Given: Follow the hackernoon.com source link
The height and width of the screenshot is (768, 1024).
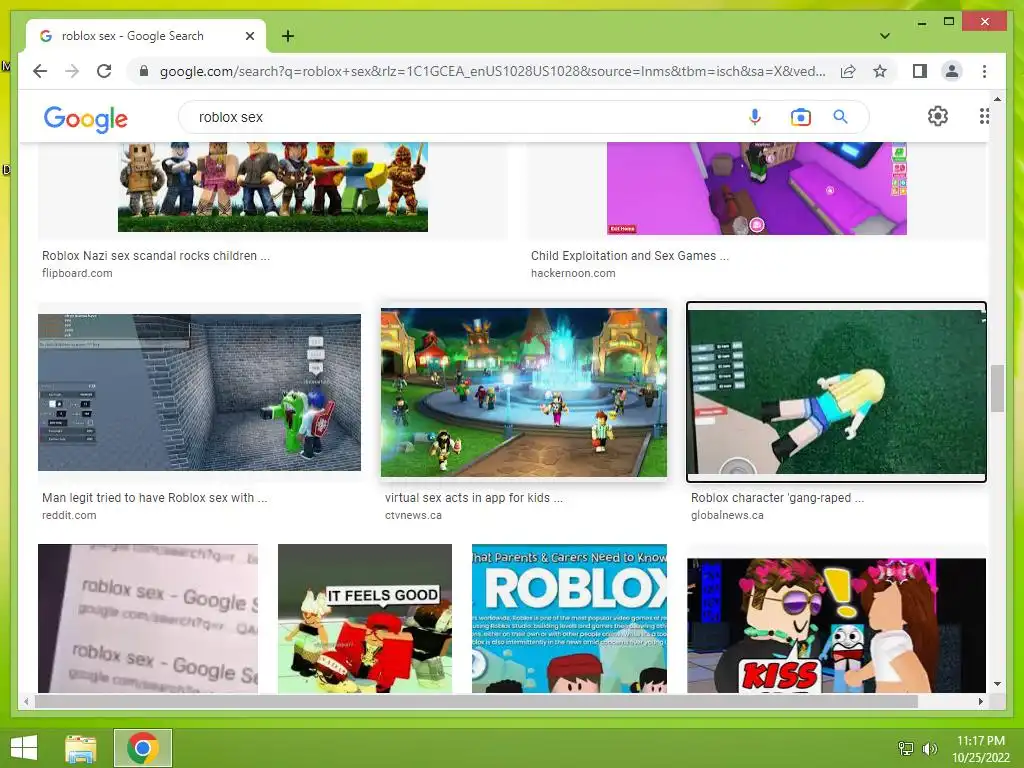Looking at the screenshot, I should [x=573, y=273].
